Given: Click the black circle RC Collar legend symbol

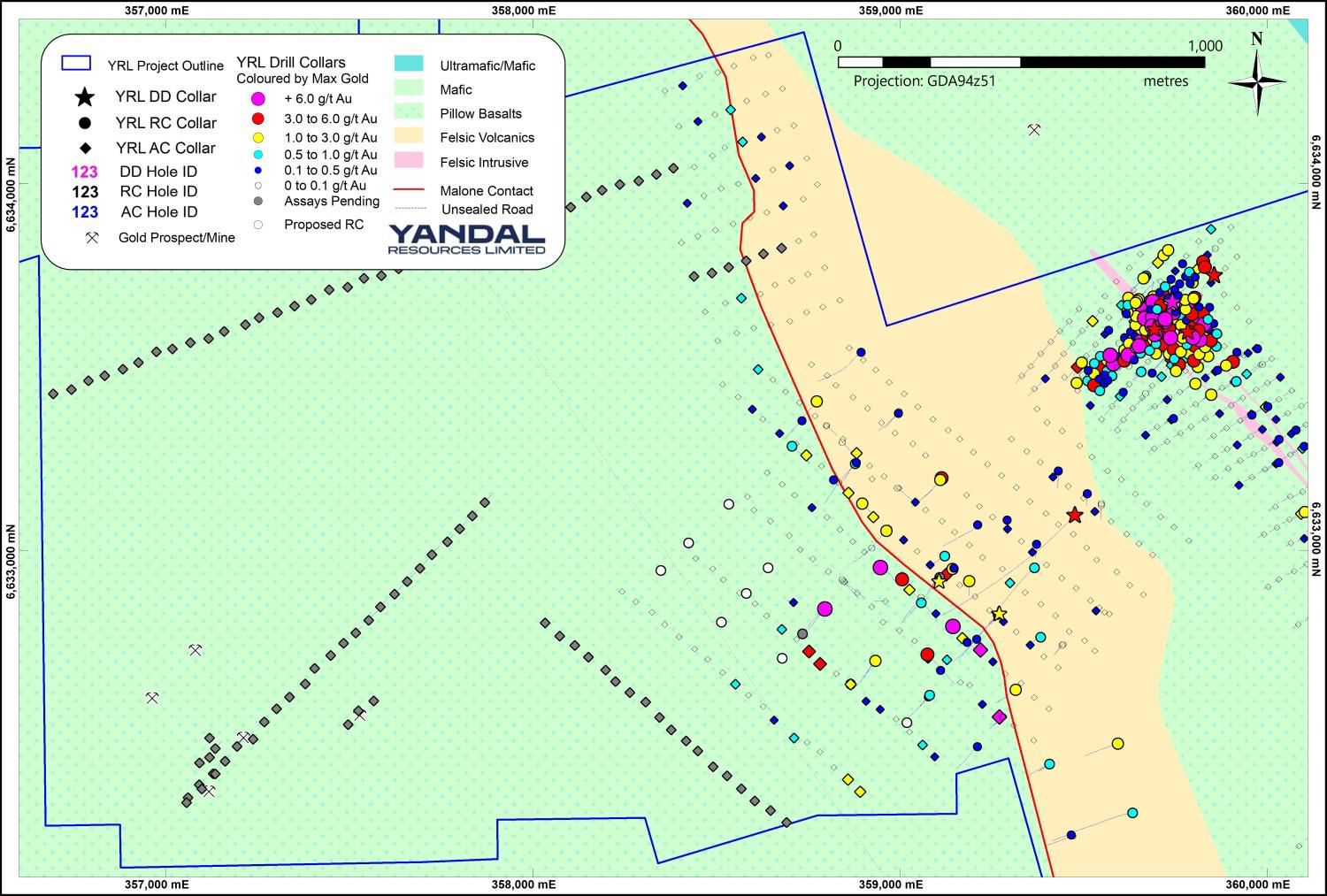Looking at the screenshot, I should pyautogui.click(x=84, y=123).
